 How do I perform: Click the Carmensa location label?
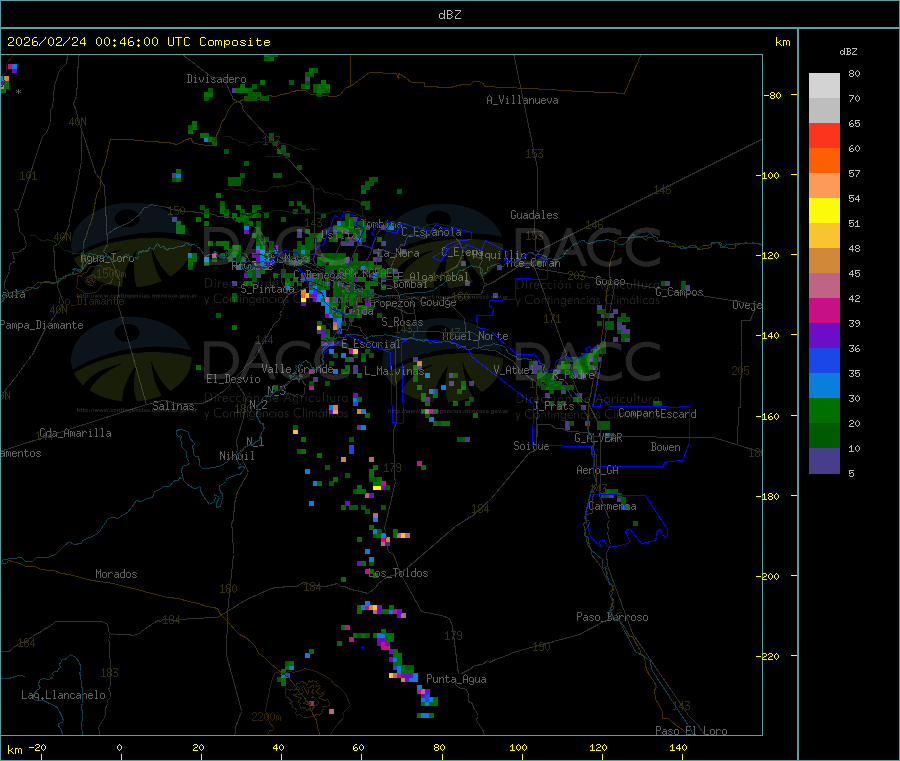tap(612, 506)
